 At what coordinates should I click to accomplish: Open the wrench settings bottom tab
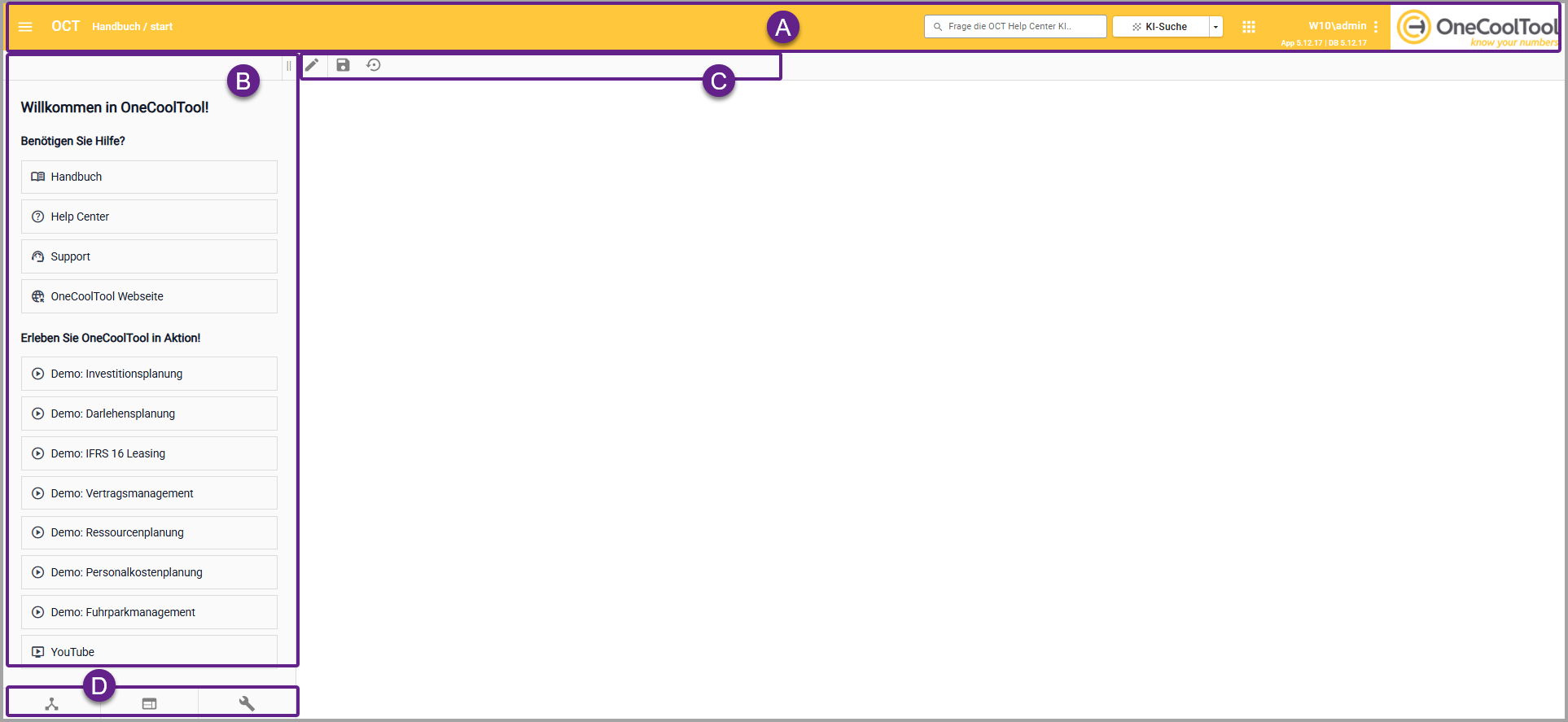[247, 704]
